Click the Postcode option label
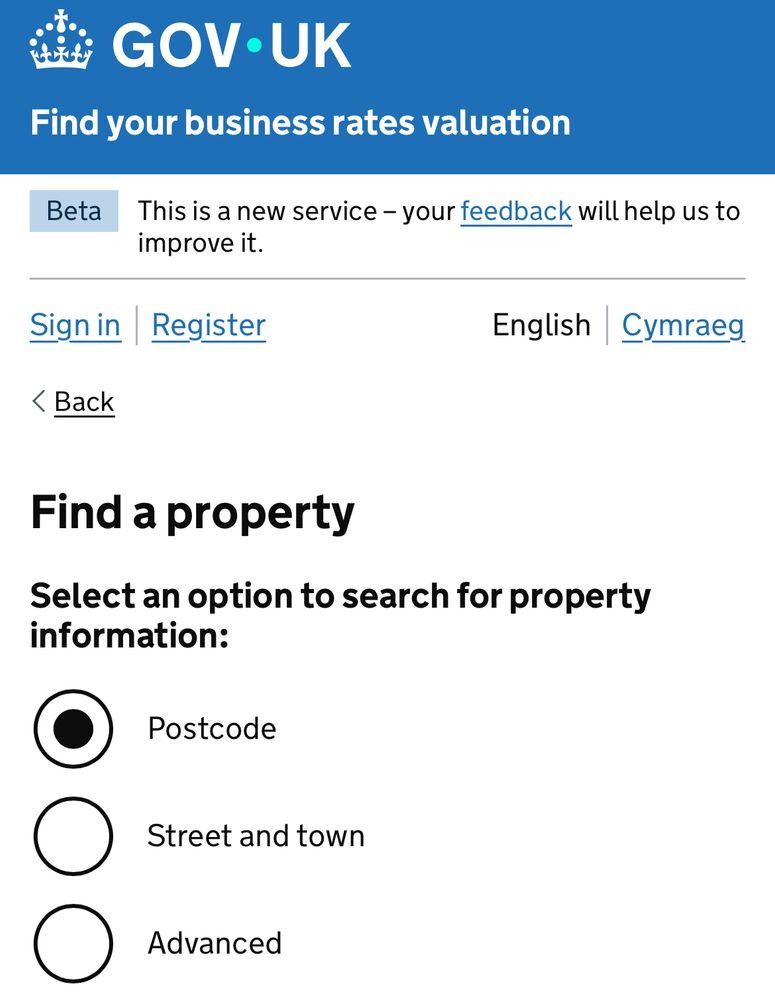 tap(211, 728)
